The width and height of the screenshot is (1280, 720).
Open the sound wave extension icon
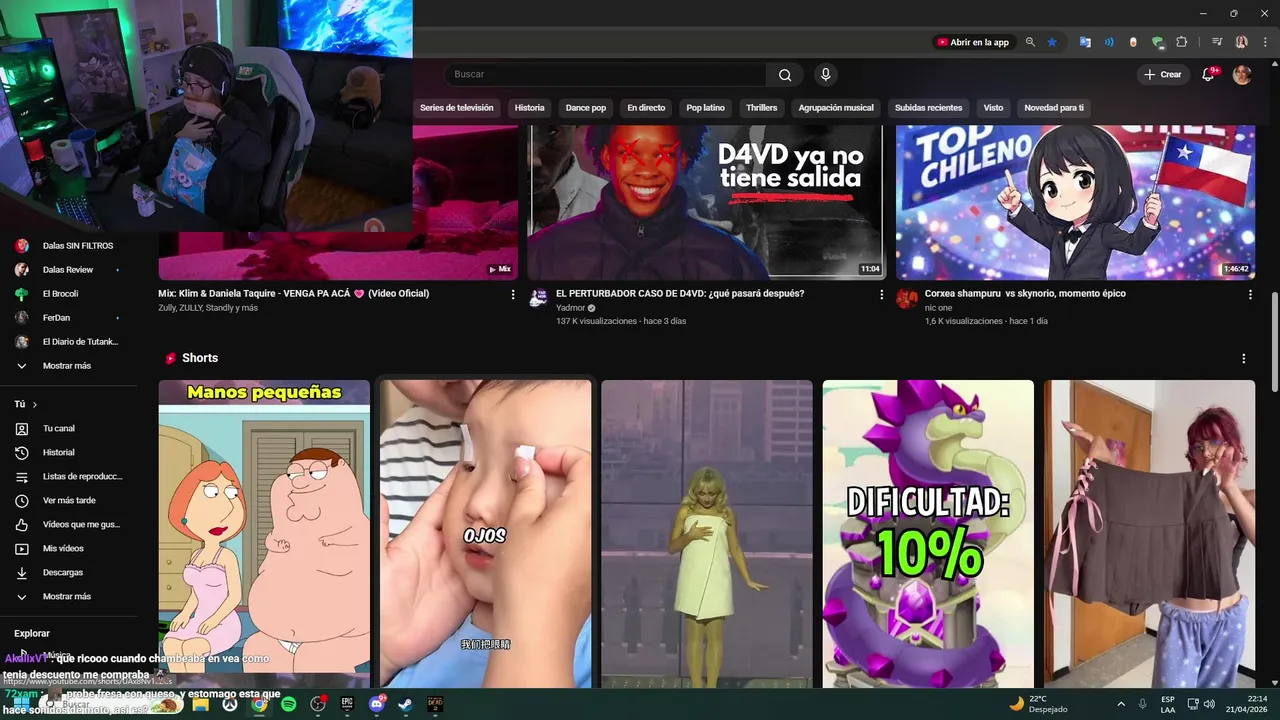pos(1109,42)
